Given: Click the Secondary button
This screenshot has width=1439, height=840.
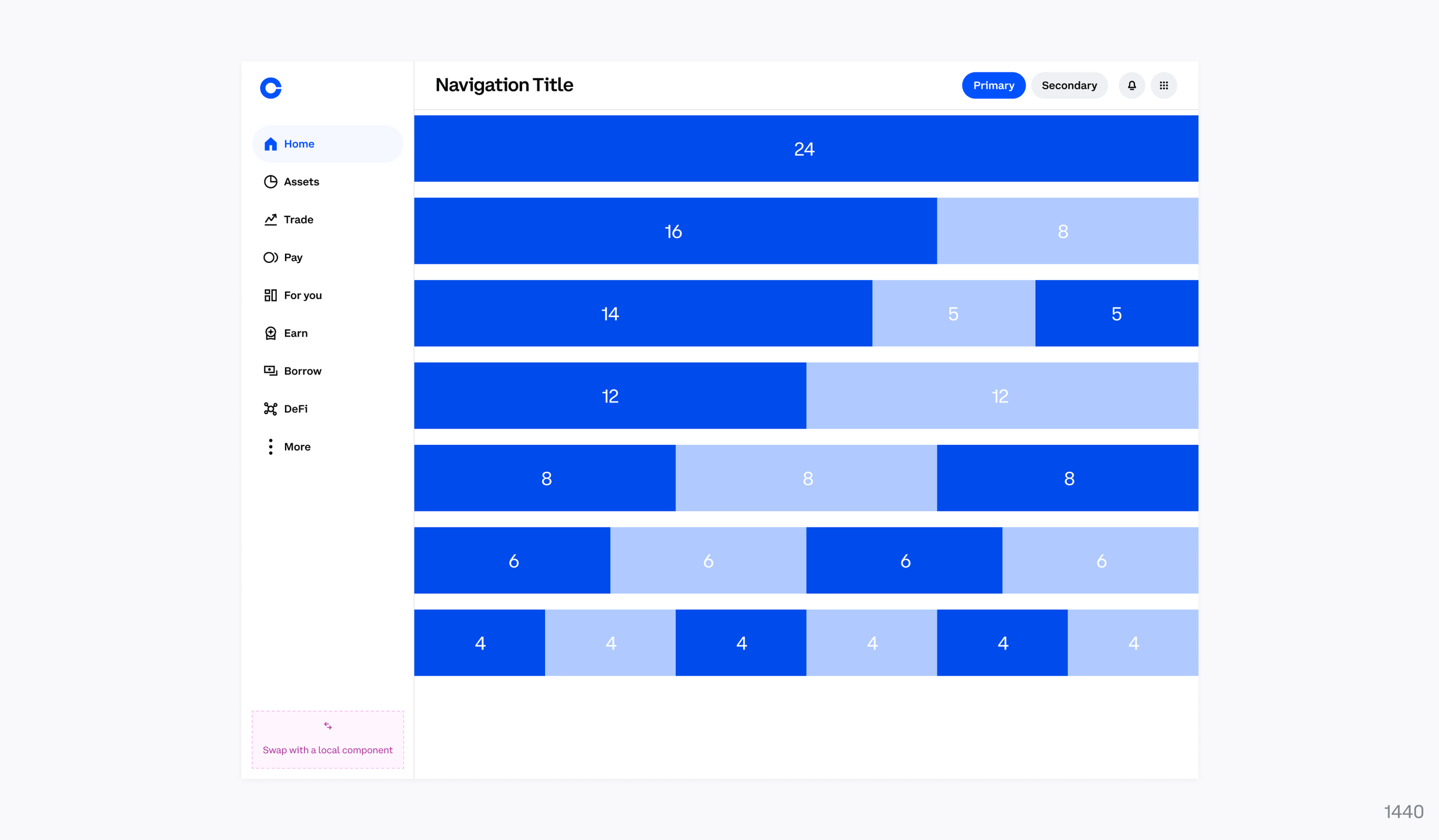Looking at the screenshot, I should pyautogui.click(x=1069, y=86).
